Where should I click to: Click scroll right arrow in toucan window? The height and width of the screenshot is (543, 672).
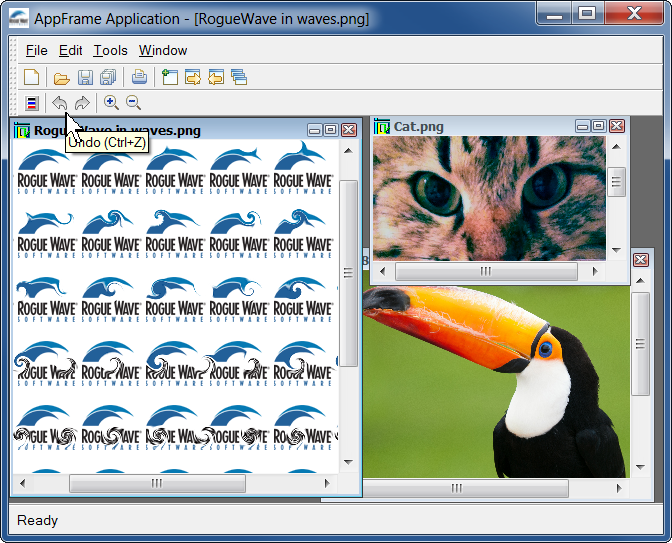(x=619, y=488)
